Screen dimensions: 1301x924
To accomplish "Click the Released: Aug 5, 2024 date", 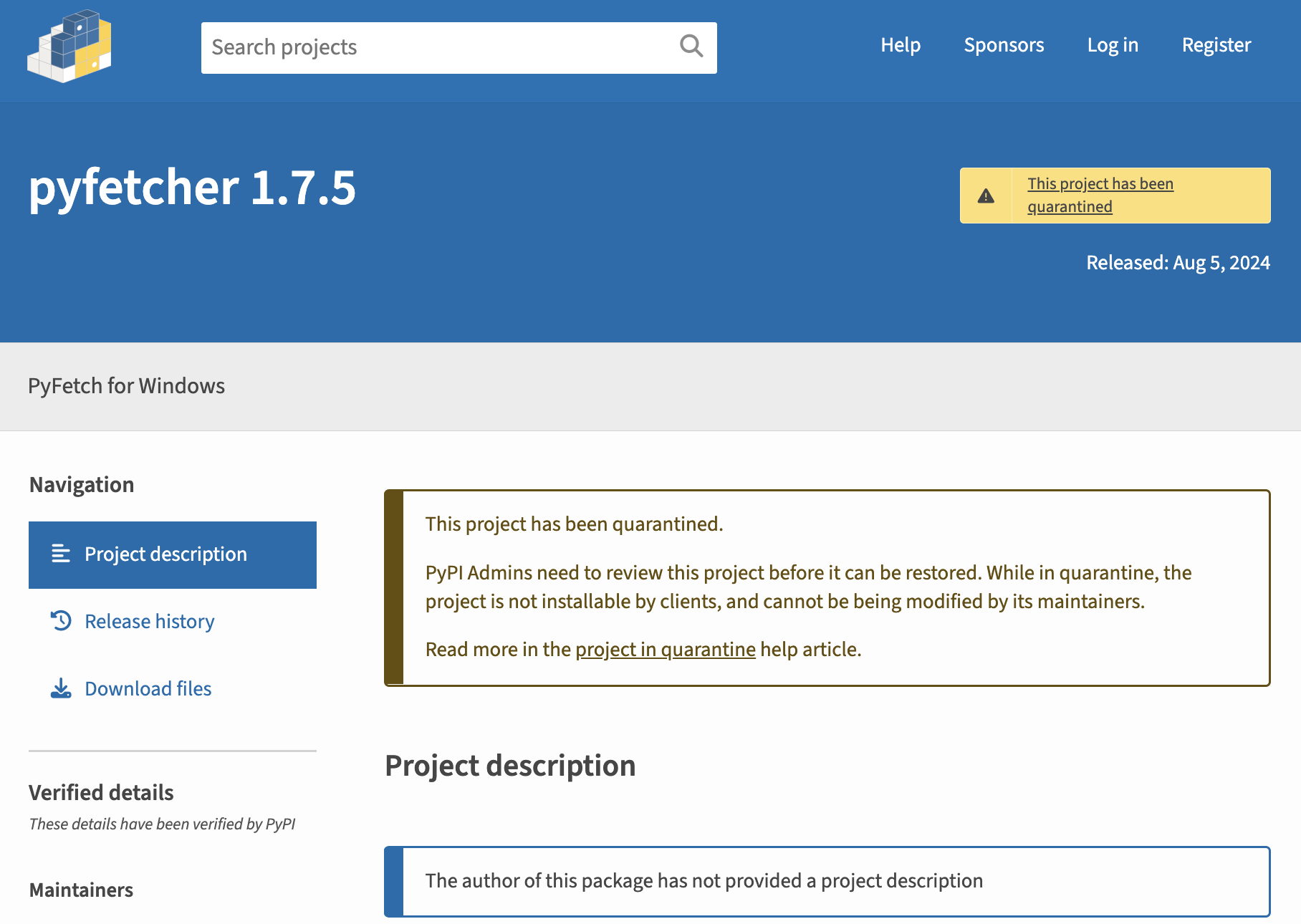I will point(1178,263).
